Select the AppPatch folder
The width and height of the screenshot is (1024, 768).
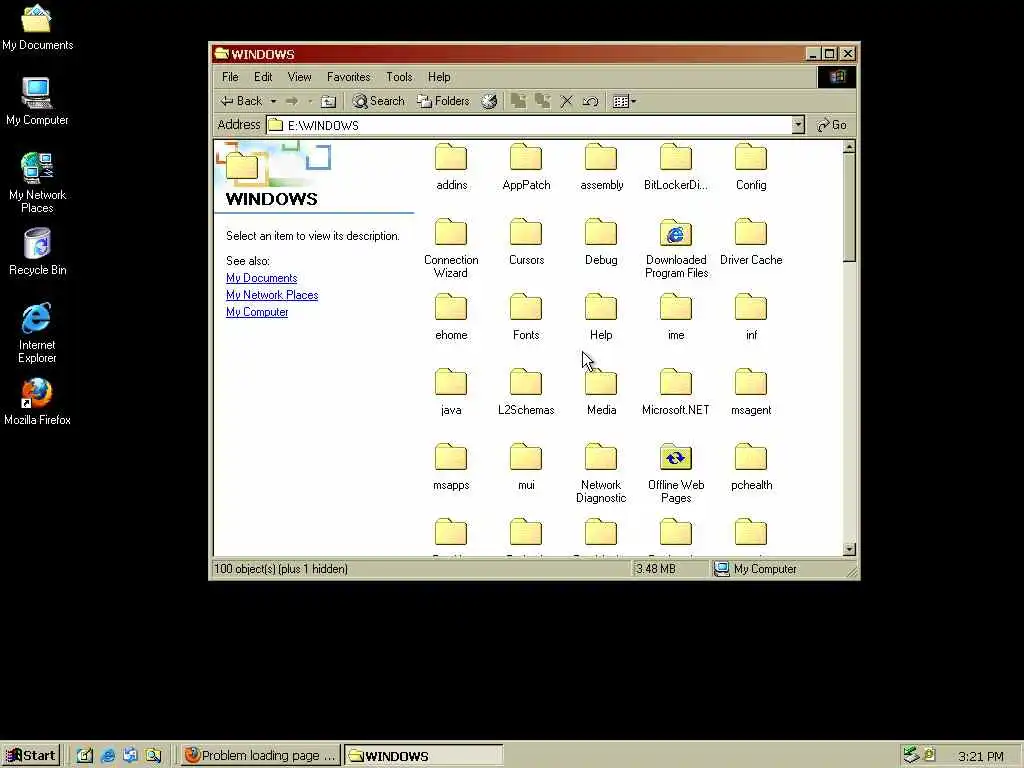point(526,167)
